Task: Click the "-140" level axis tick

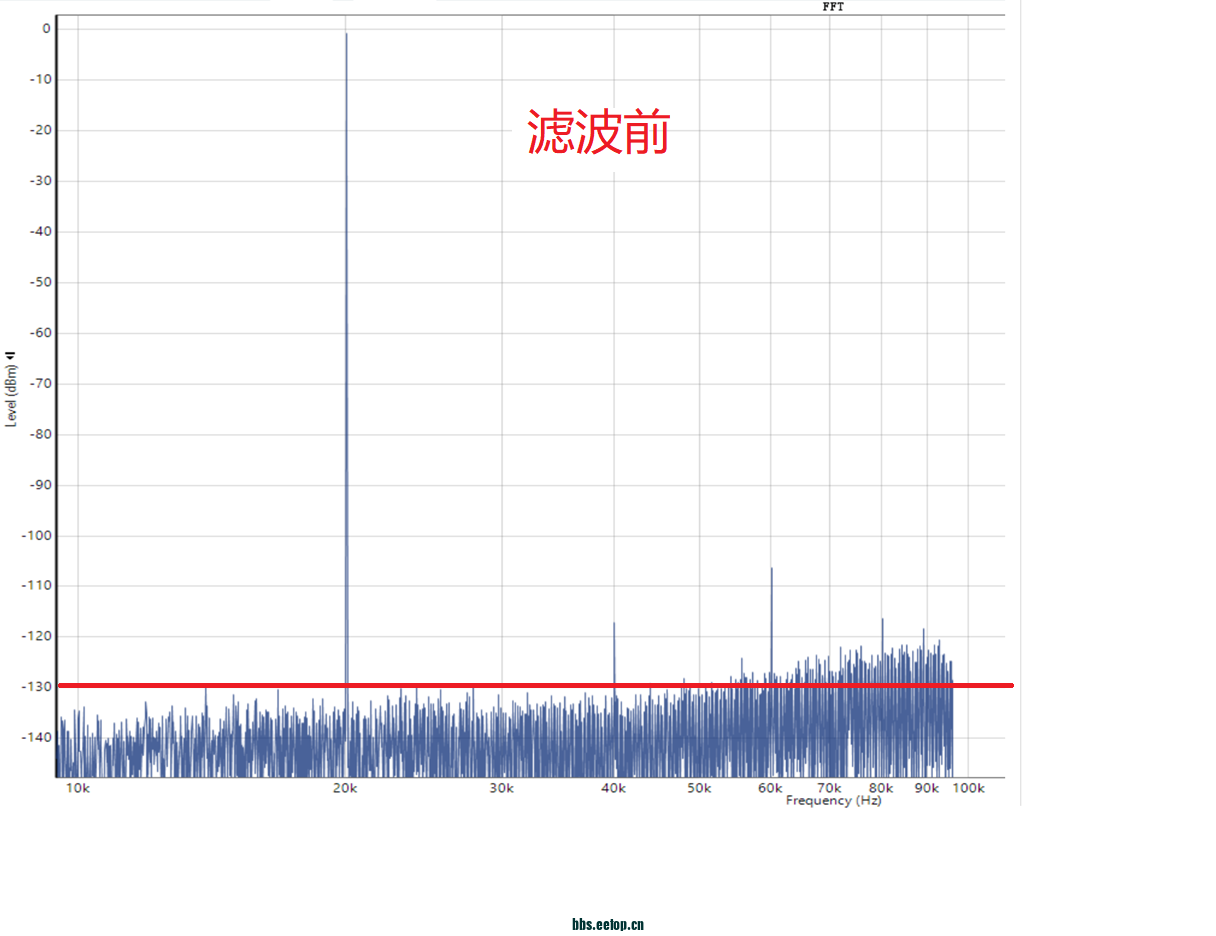Action: [x=37, y=738]
